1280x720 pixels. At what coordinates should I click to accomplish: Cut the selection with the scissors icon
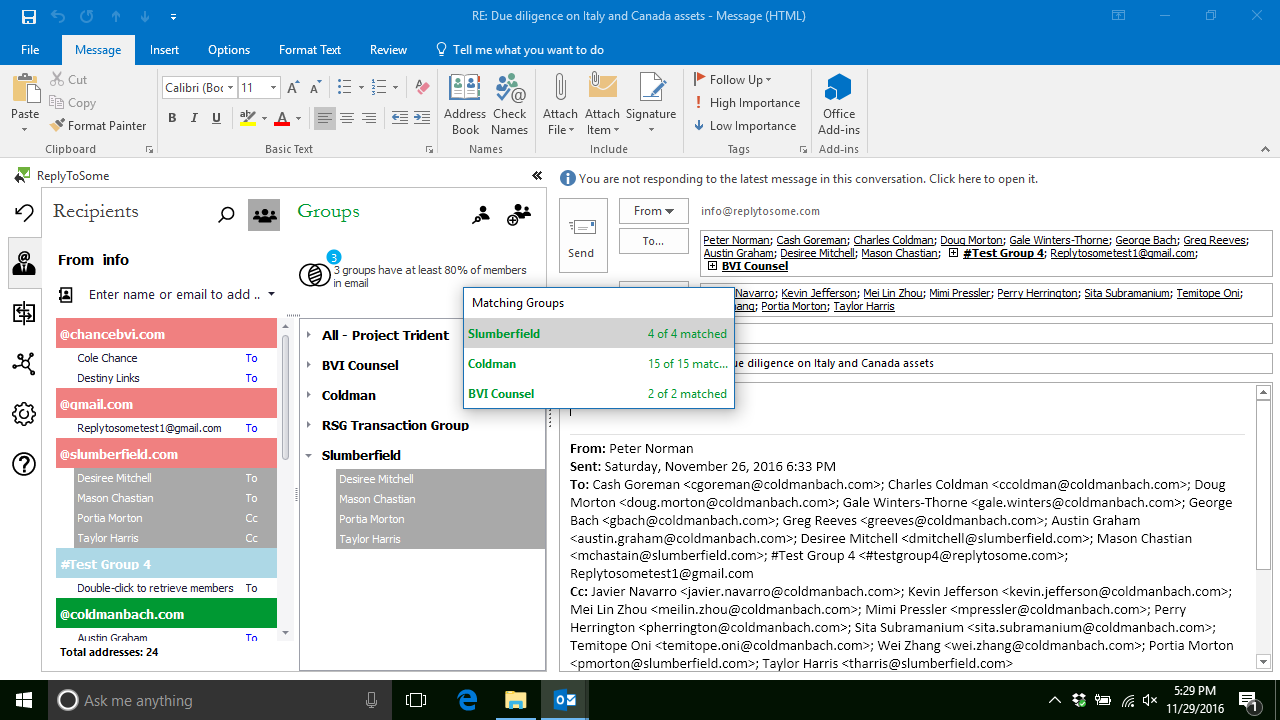click(x=68, y=80)
